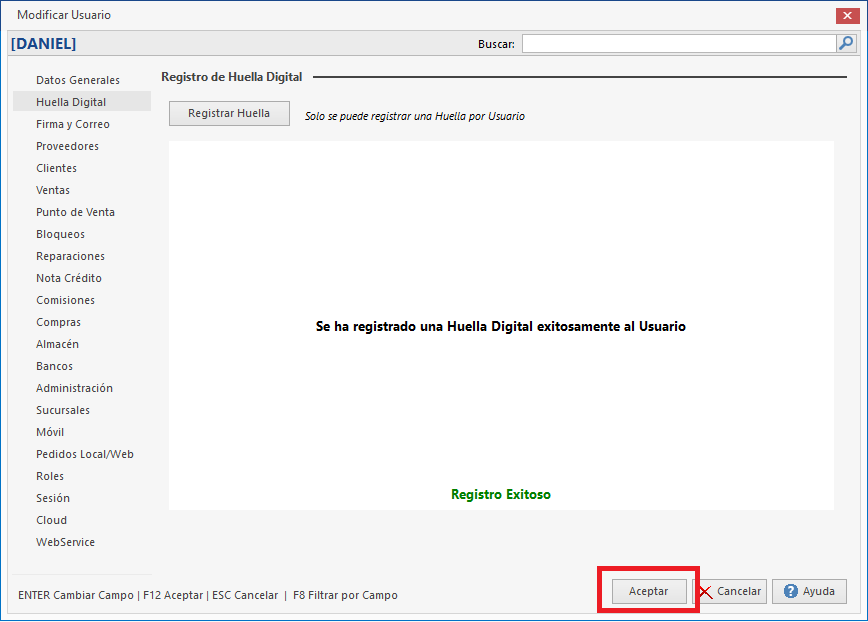
Task: Open the Comisiones section
Action: coord(65,300)
